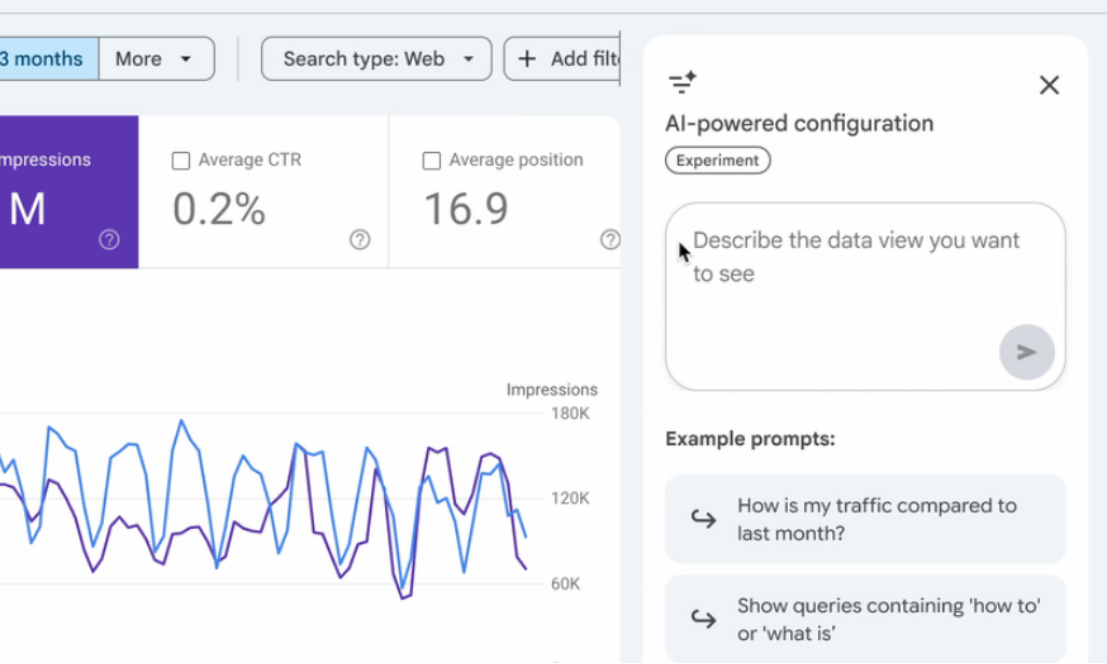
Task: Close the AI-powered configuration panel
Action: click(x=1048, y=85)
